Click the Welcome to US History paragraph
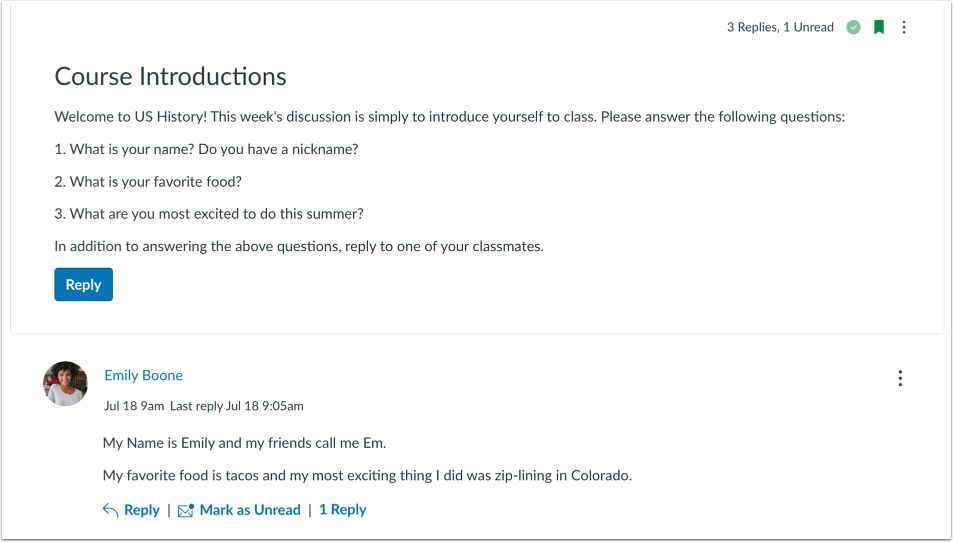Image resolution: width=953 pixels, height=542 pixels. pos(450,117)
